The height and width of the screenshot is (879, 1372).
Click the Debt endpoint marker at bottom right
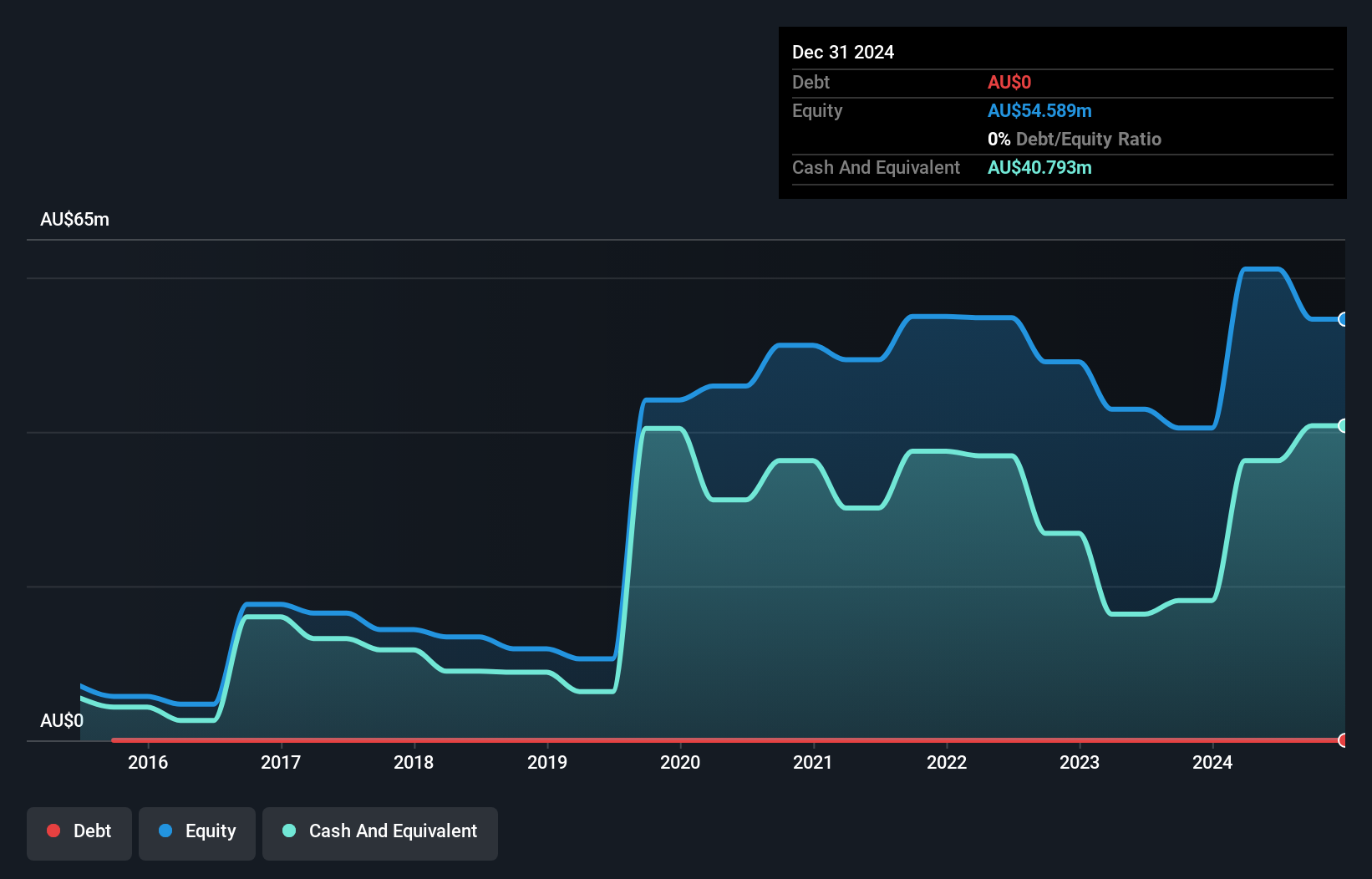[x=1342, y=740]
